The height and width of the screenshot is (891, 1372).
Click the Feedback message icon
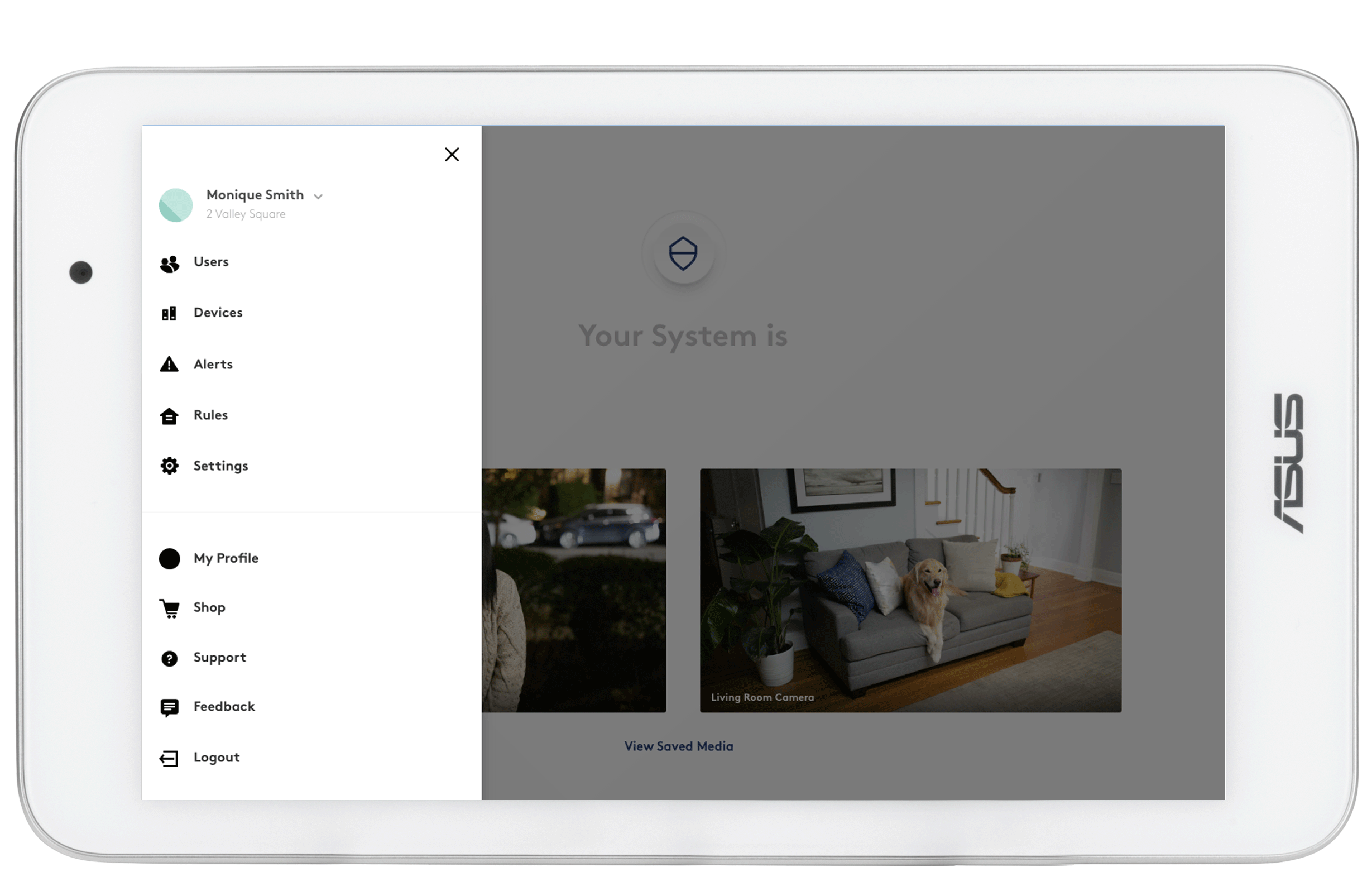(169, 707)
